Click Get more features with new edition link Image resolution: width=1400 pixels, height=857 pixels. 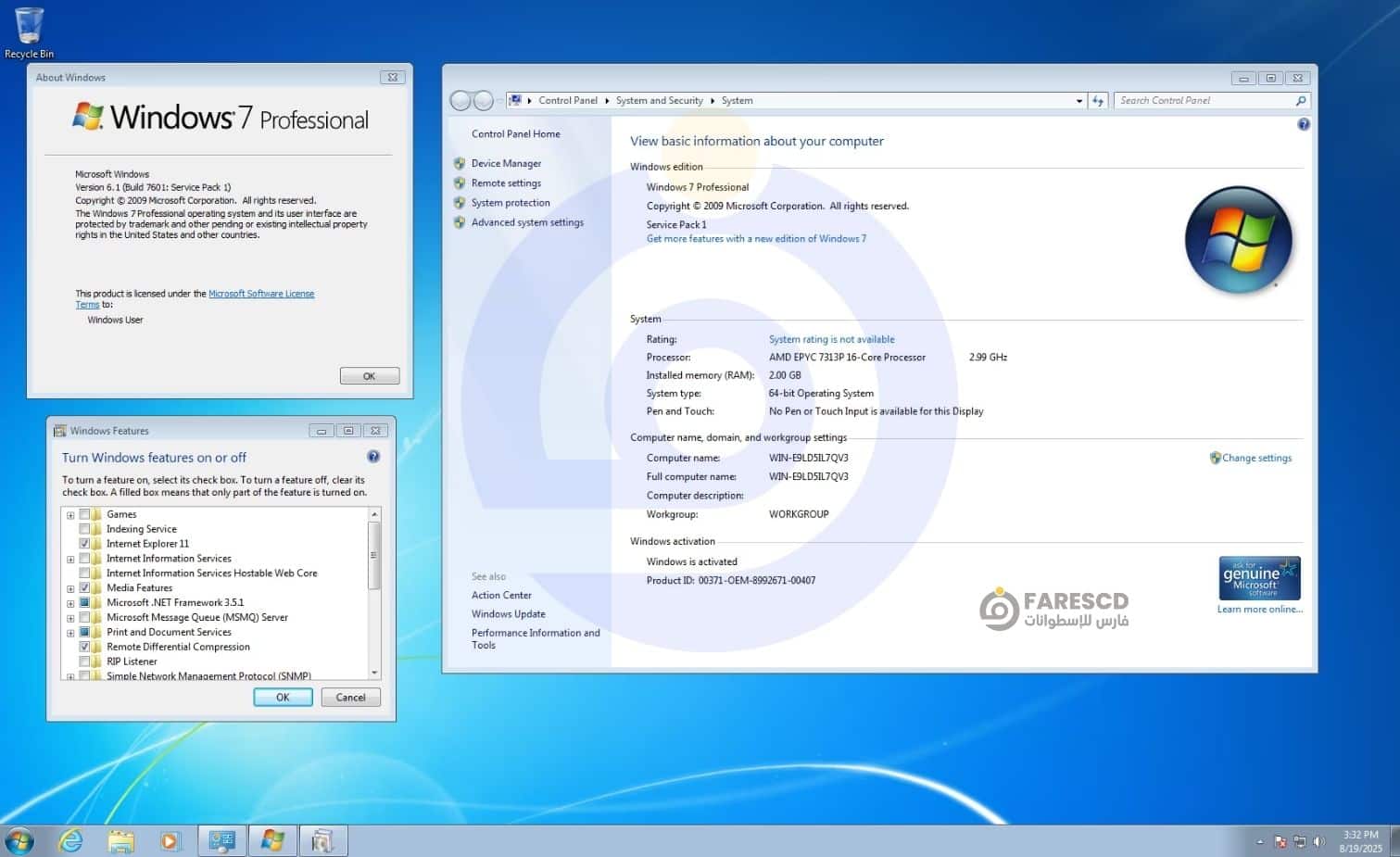(x=756, y=238)
